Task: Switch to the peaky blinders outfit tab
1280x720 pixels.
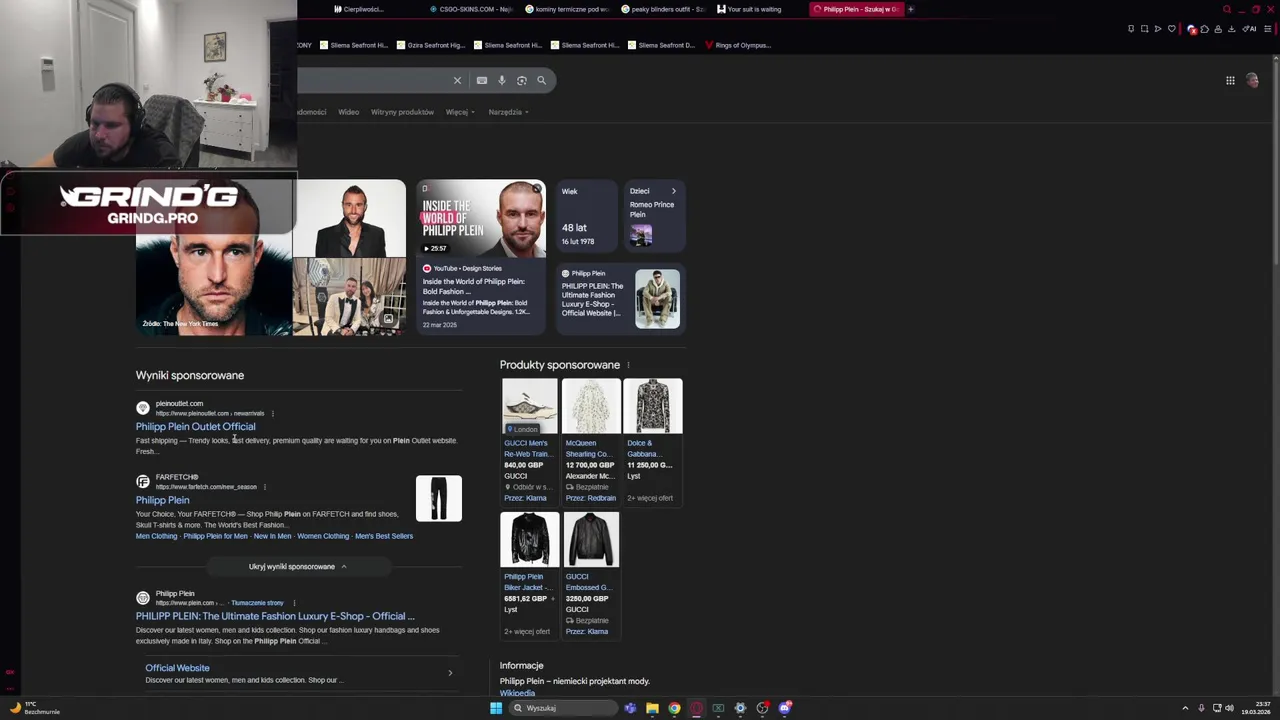Action: tap(663, 9)
